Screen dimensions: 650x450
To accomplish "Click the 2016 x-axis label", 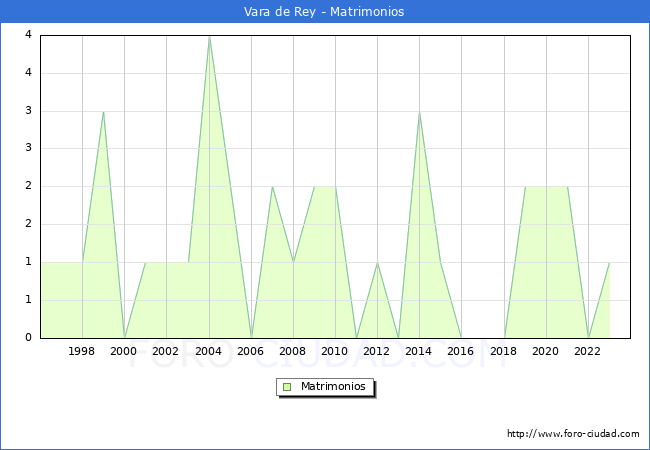I will [x=461, y=351].
